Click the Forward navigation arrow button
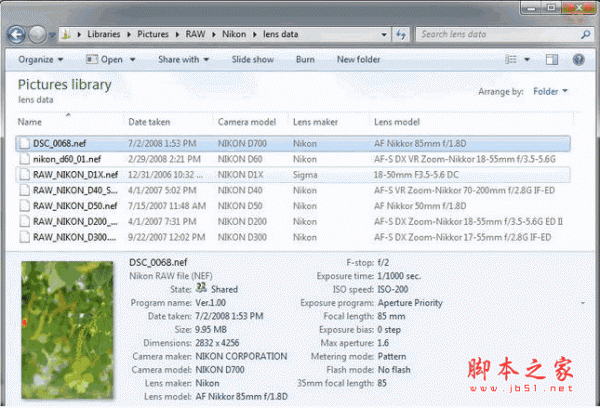 tap(39, 35)
